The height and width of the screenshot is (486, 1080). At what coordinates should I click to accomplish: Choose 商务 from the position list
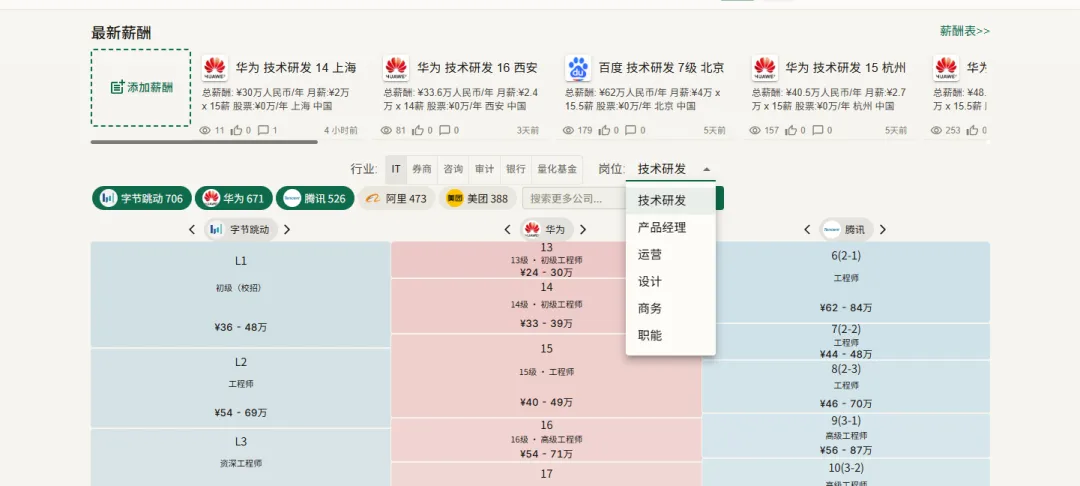click(671, 308)
